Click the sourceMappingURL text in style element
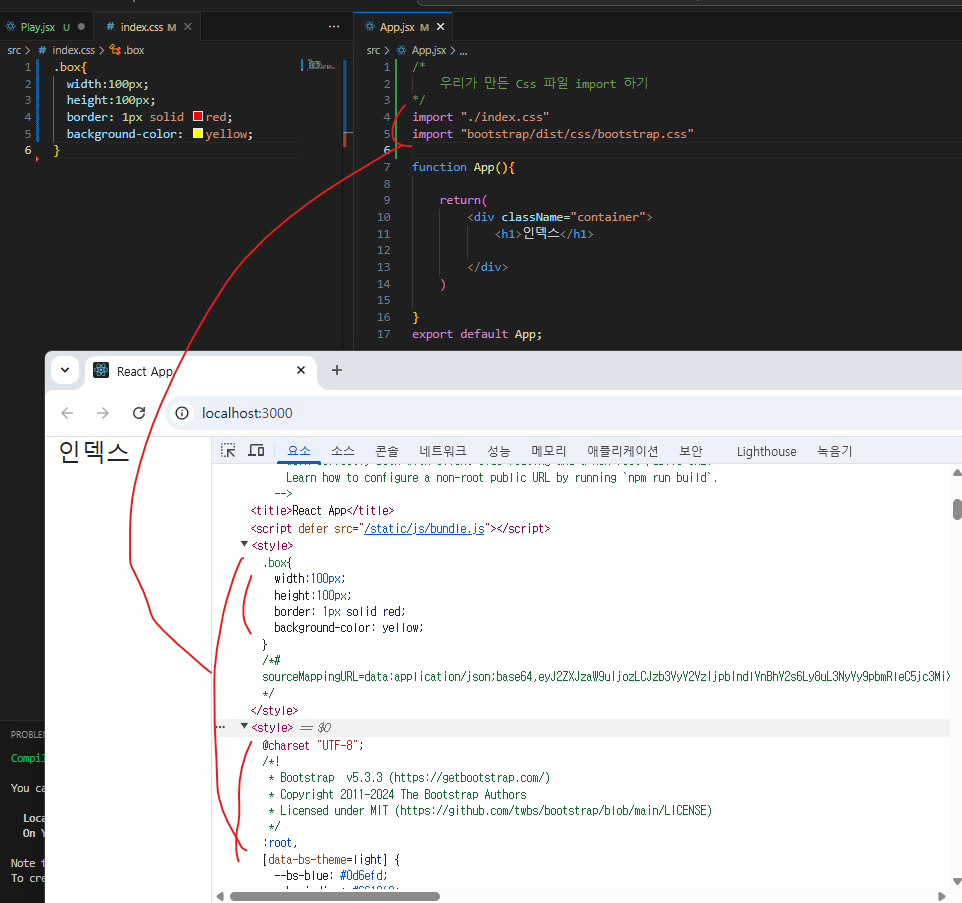 [606, 677]
